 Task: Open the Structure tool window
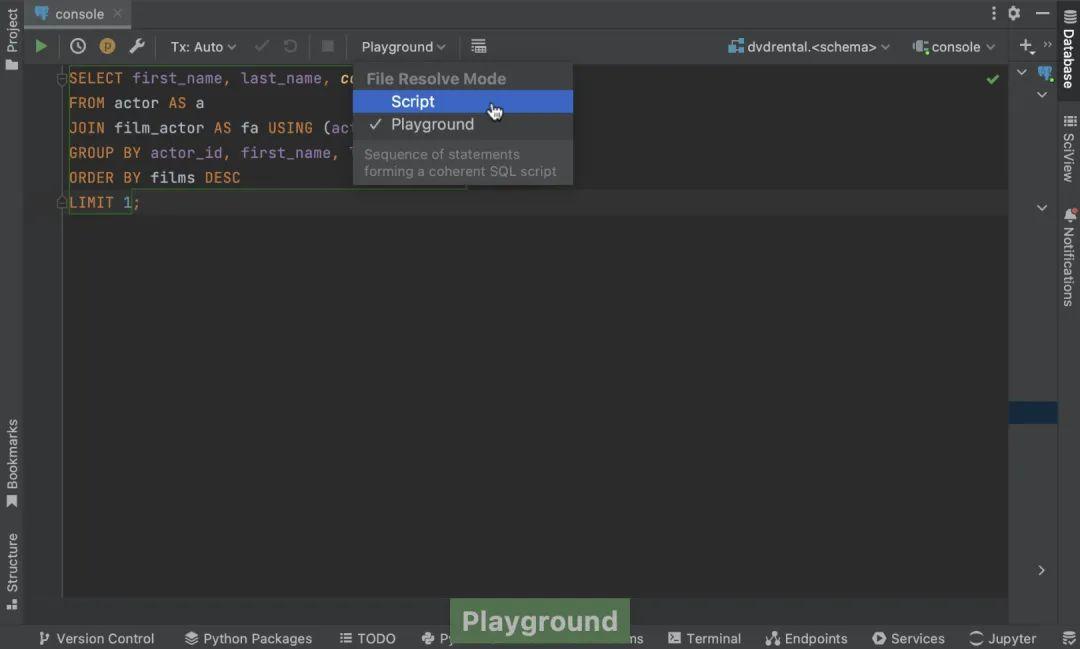coord(13,567)
